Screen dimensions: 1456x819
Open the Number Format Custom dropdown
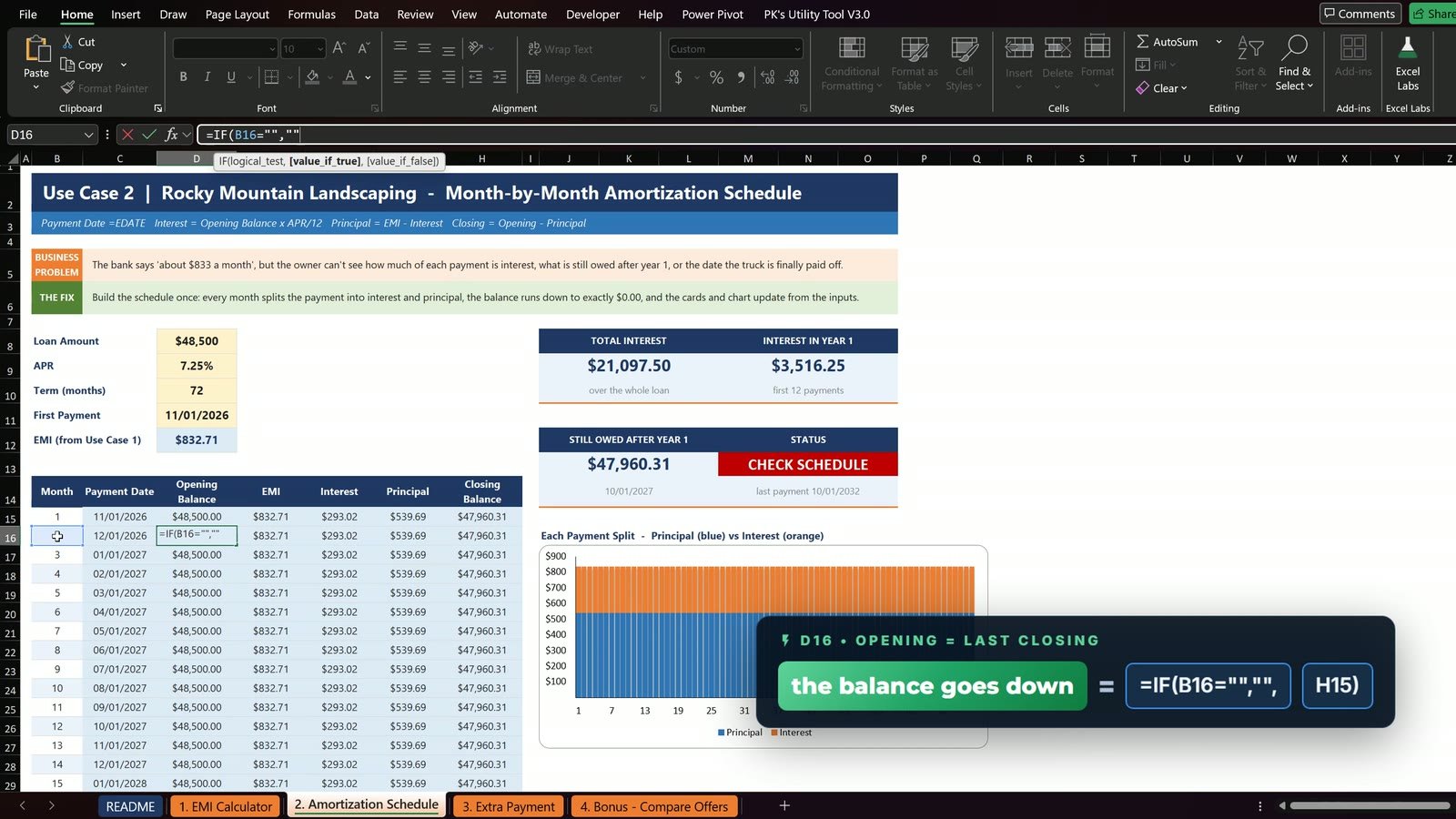tap(797, 49)
